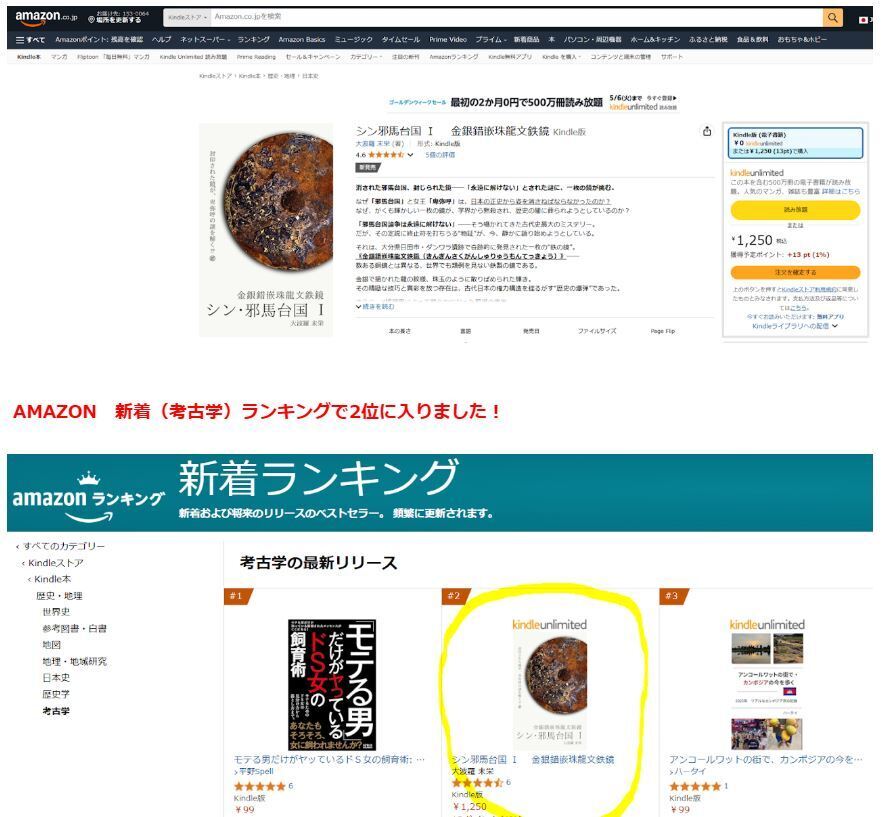
Task: Expand 続きを読む in book description
Action: point(375,306)
